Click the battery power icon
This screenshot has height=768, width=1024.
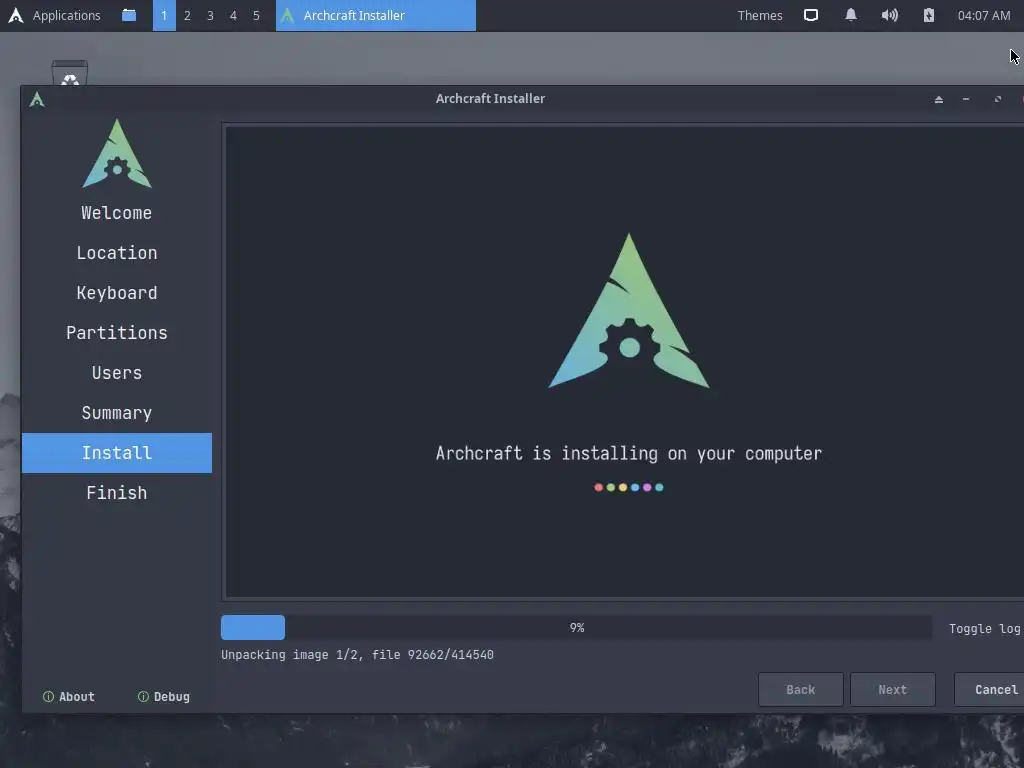click(929, 15)
